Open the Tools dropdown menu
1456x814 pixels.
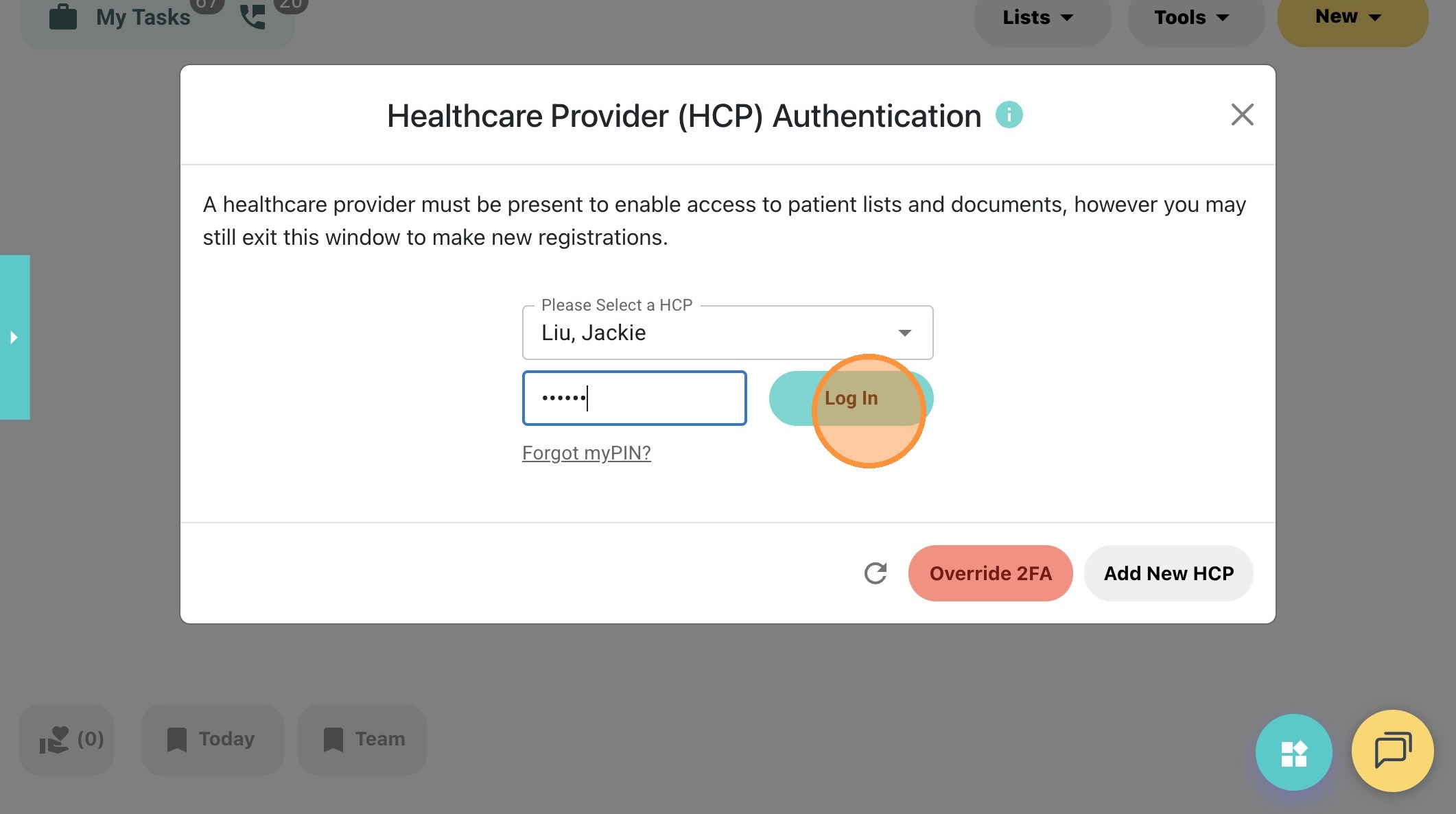tap(1192, 17)
